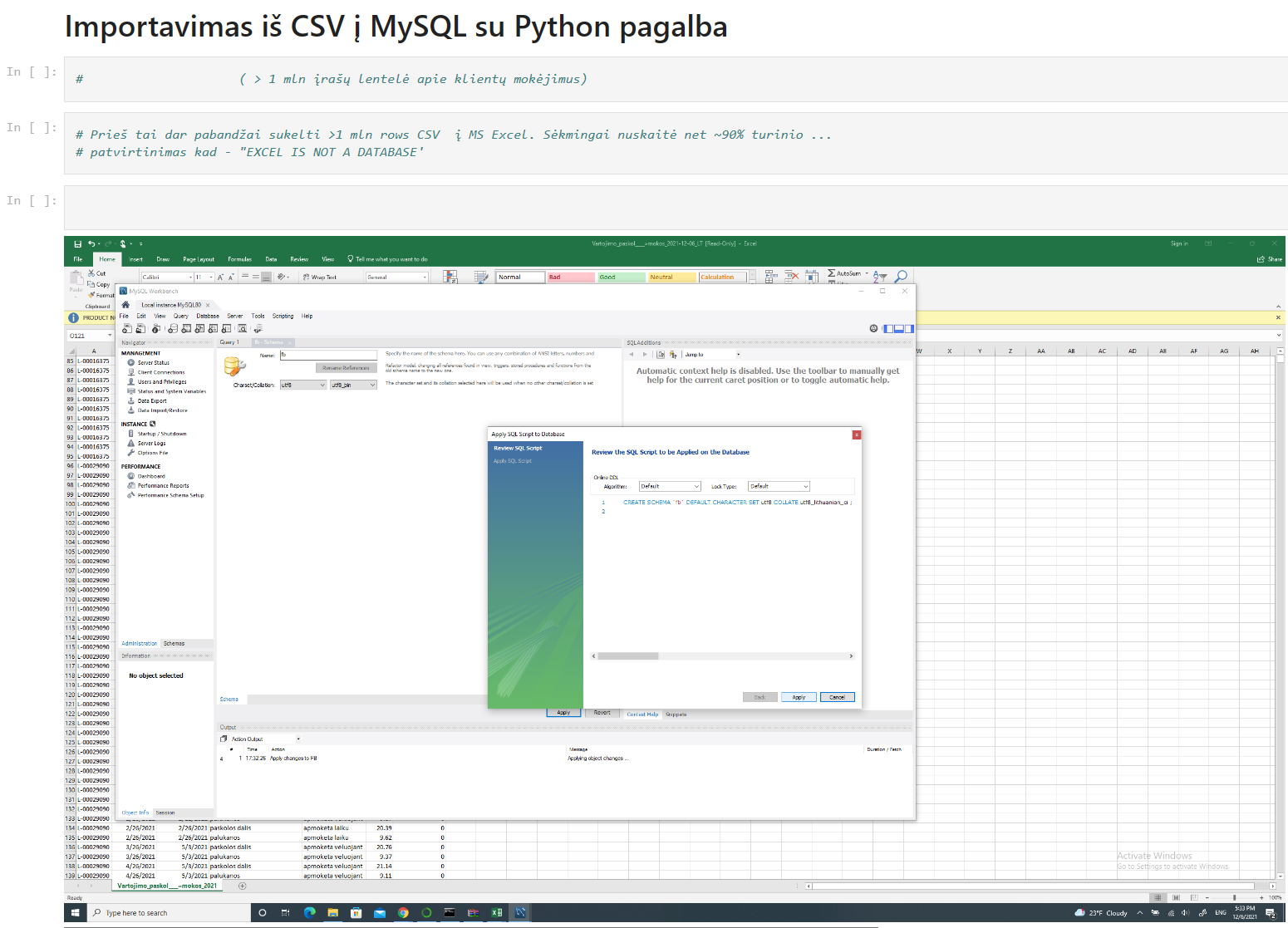
Task: Click Share button in Excel title area
Action: point(1269,259)
